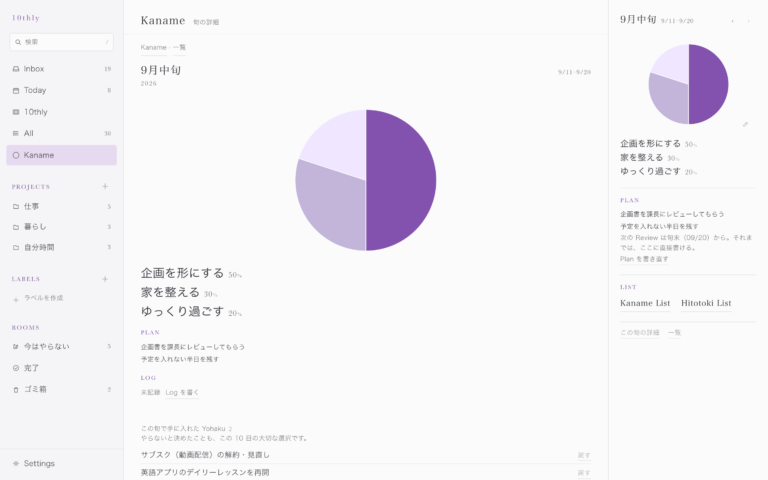Click the 9/11-9/20 date range in main pane
The height and width of the screenshot is (480, 768).
[x=574, y=72]
